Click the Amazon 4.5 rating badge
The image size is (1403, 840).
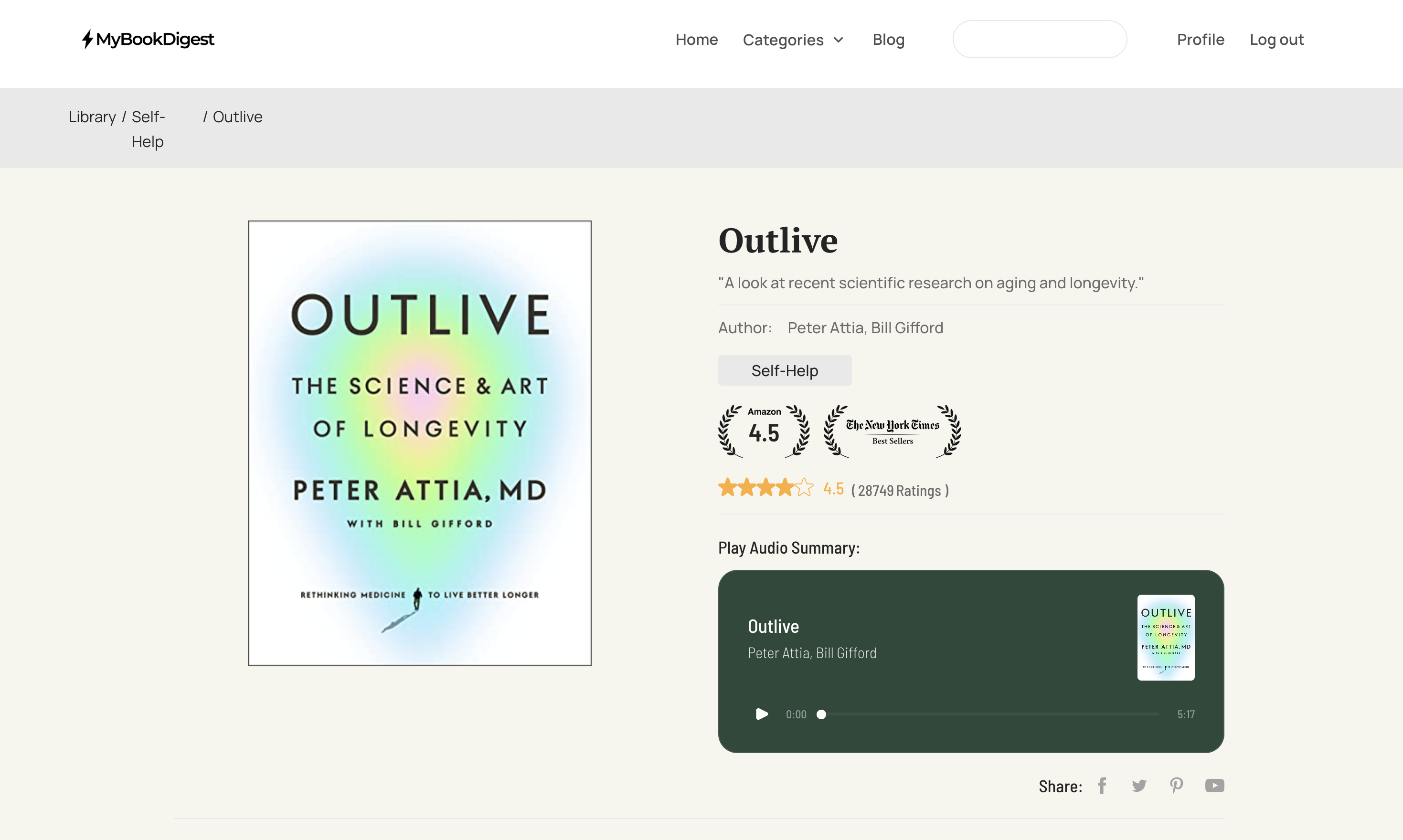(764, 431)
